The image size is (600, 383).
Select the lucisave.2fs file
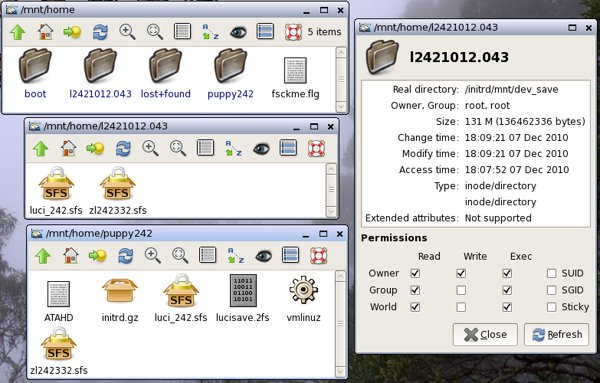pyautogui.click(x=243, y=298)
